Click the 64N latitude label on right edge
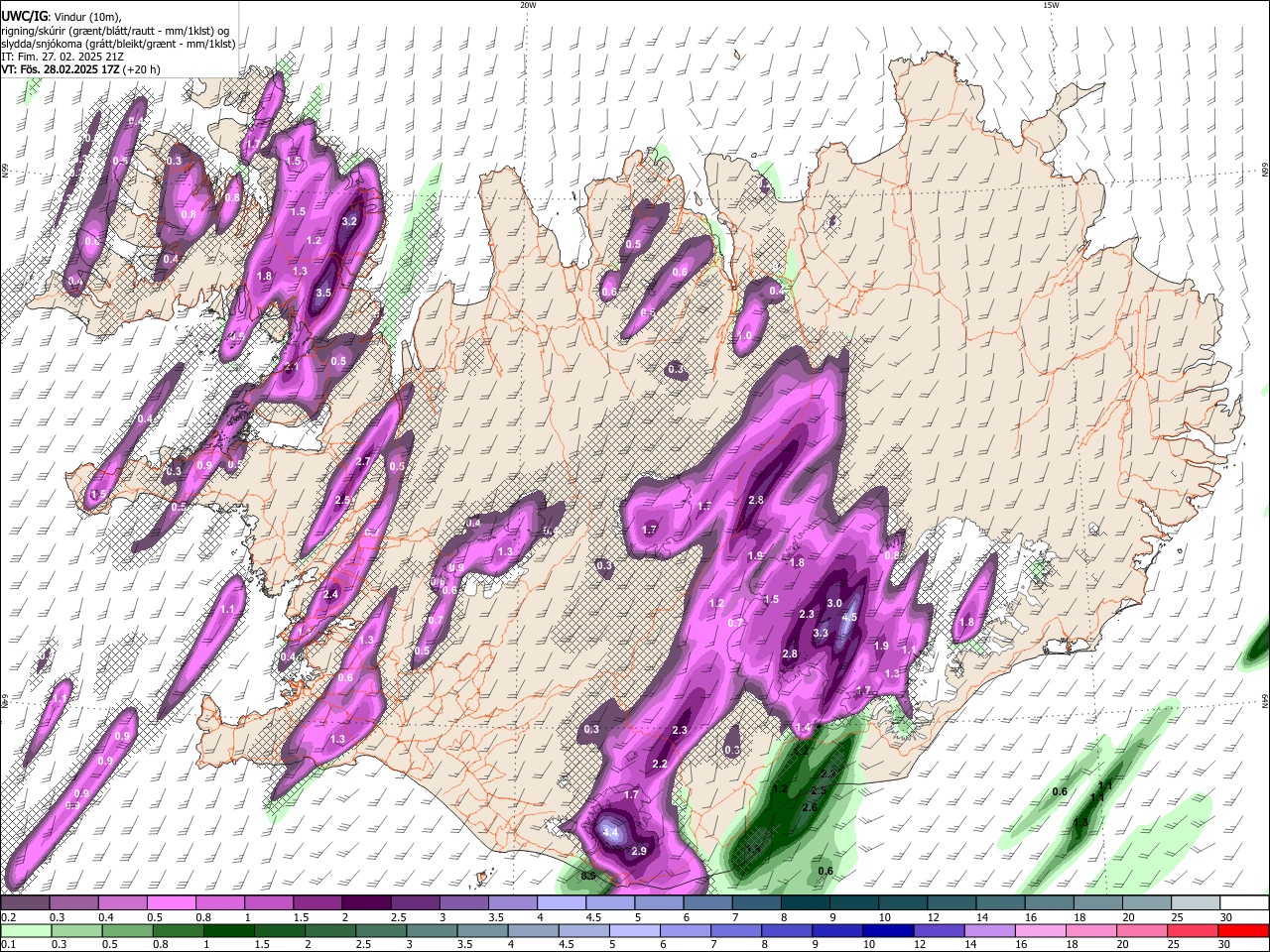This screenshot has width=1270, height=952. 1265,700
